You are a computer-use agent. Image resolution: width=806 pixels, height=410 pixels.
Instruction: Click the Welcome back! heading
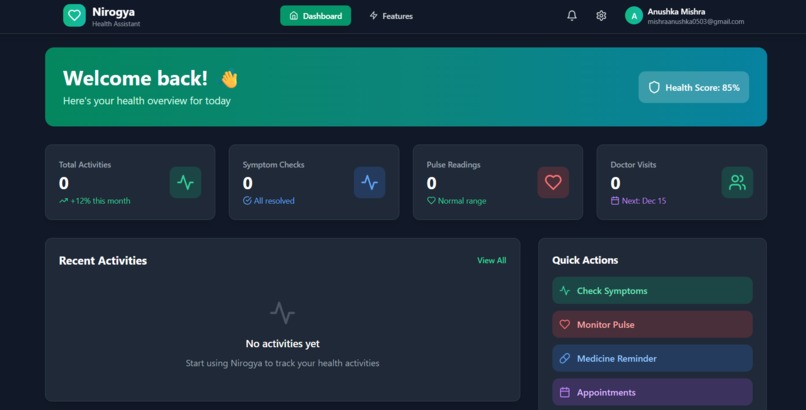point(135,78)
